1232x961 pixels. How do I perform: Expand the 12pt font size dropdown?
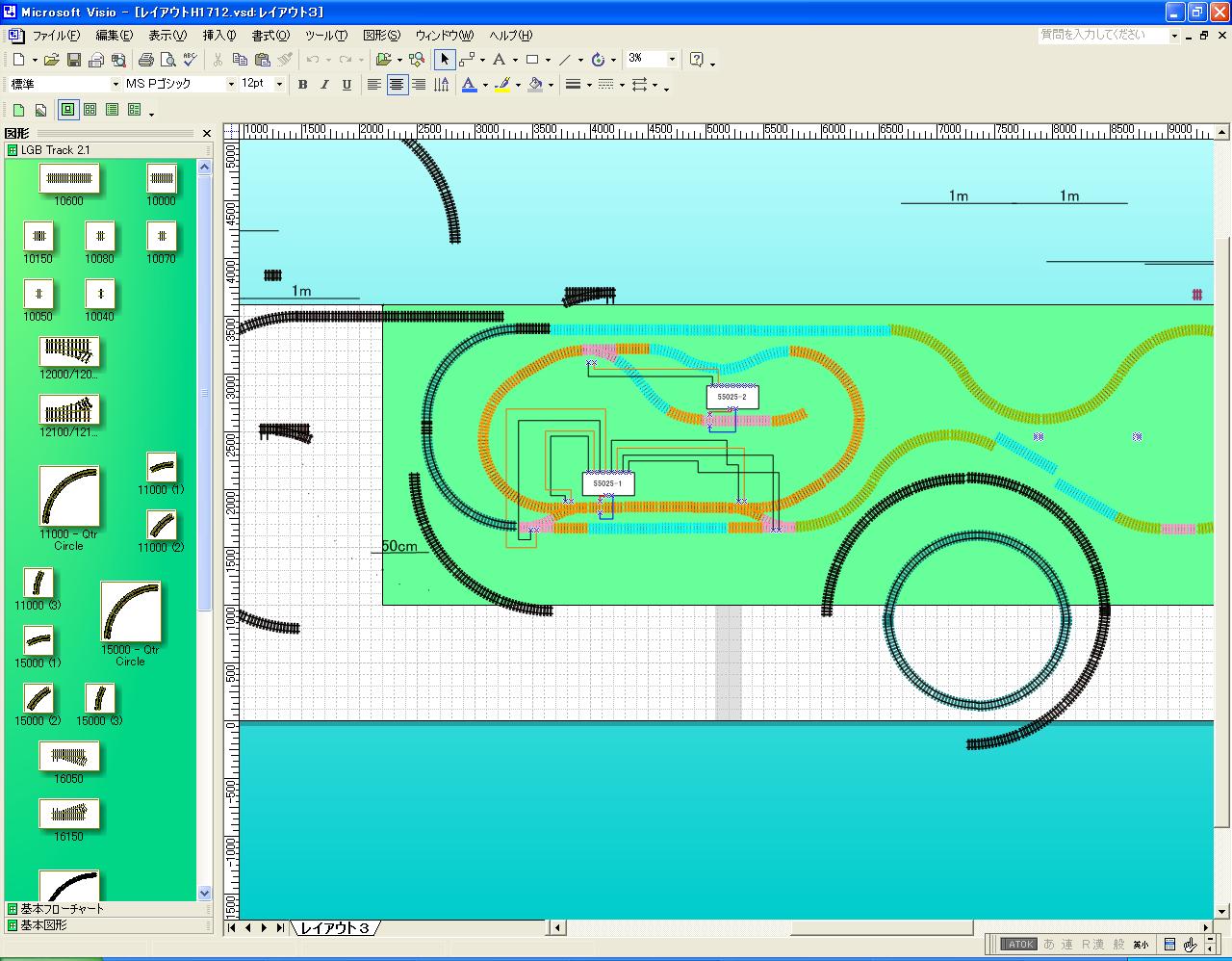tap(279, 85)
